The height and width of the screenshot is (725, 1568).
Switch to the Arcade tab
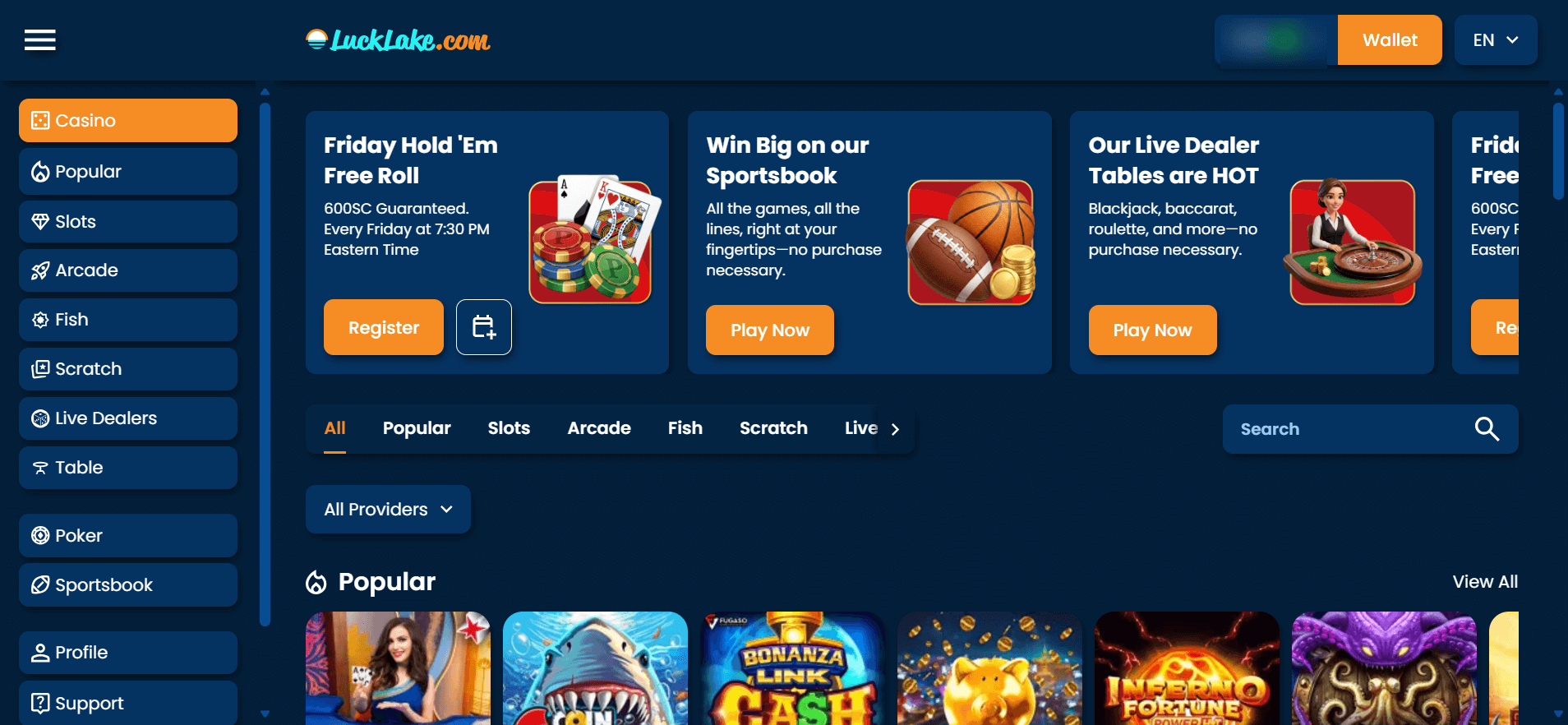click(x=599, y=428)
